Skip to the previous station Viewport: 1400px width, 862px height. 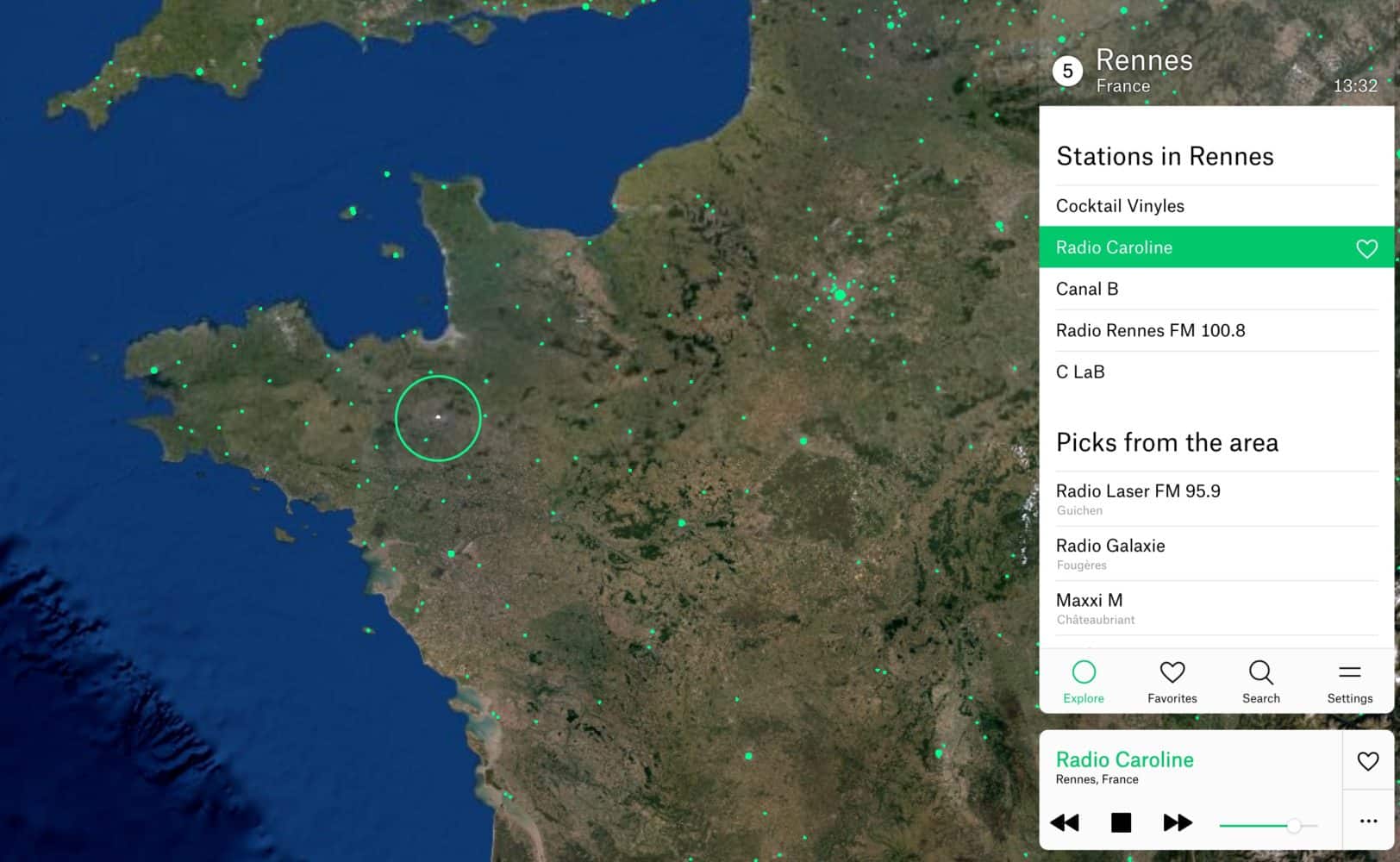[x=1065, y=823]
